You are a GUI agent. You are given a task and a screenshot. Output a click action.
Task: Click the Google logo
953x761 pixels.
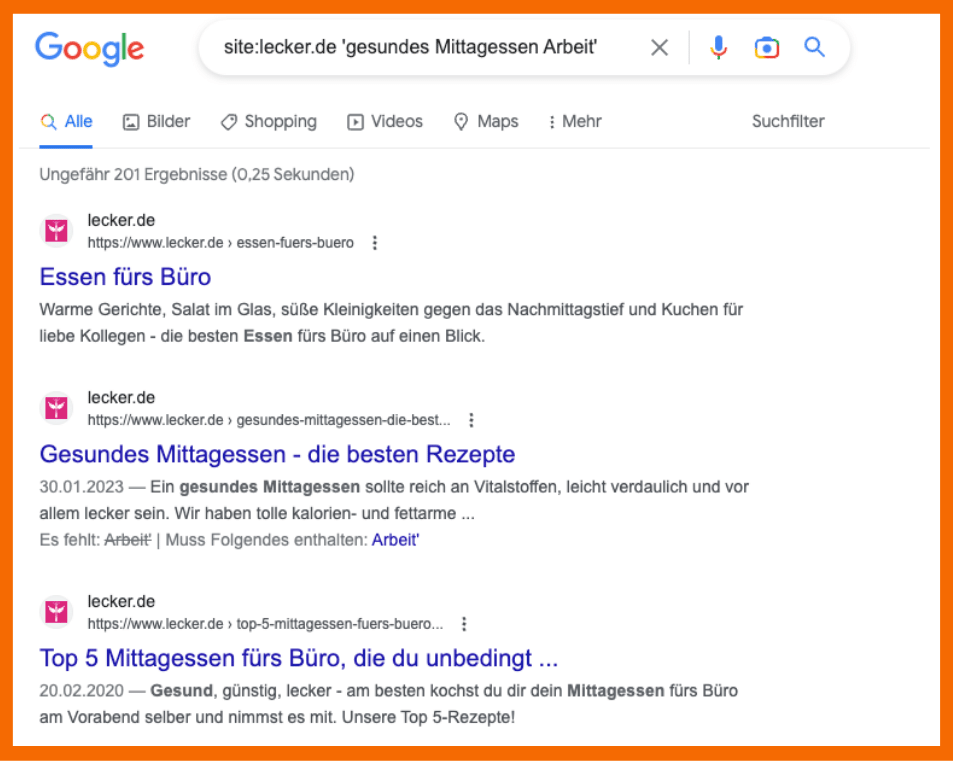point(89,48)
